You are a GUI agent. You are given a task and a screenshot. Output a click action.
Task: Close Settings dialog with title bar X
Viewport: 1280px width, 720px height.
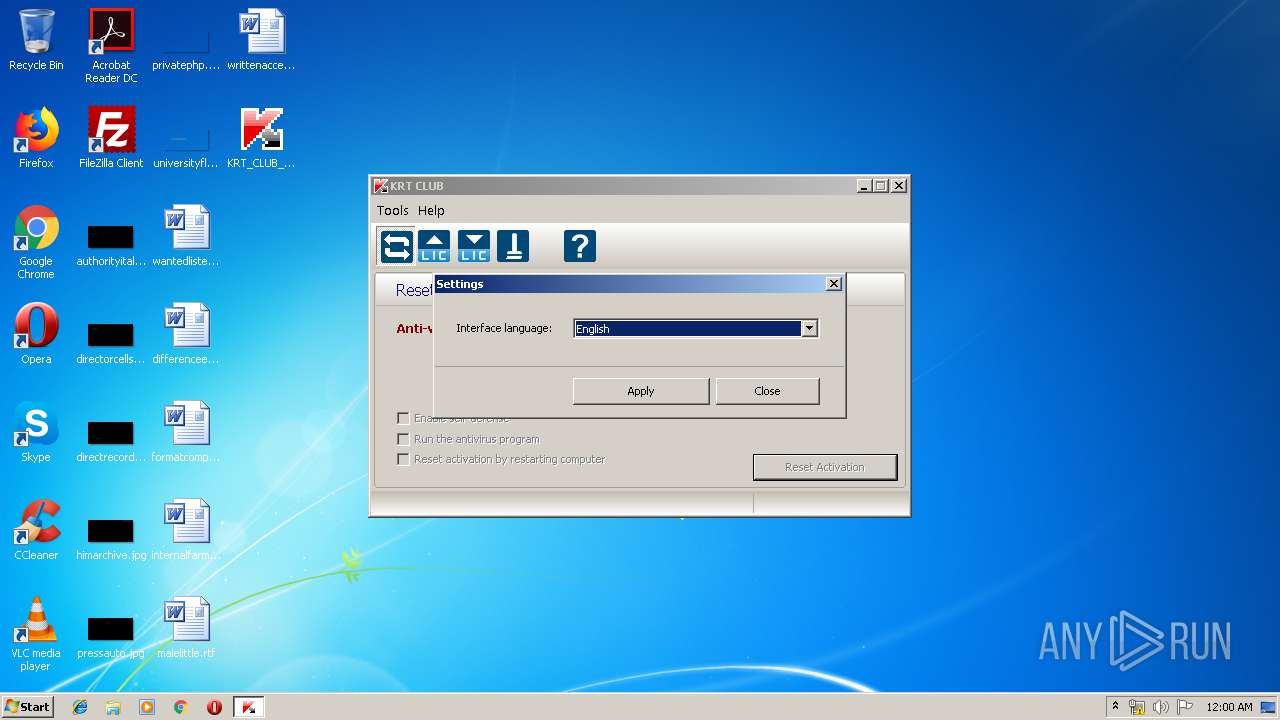(834, 284)
